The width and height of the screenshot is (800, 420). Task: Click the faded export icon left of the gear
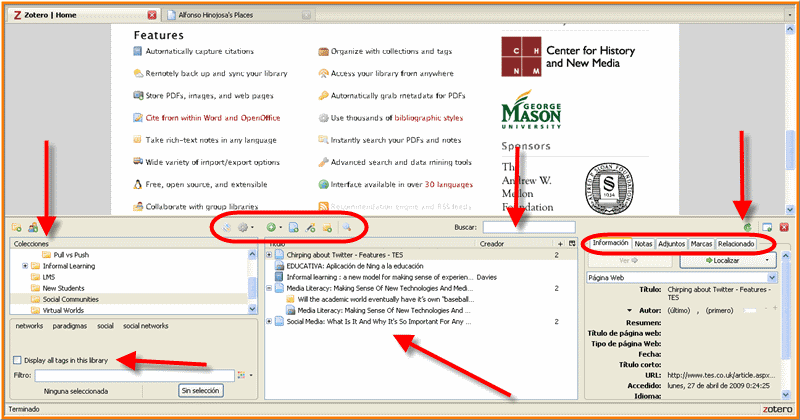point(227,228)
